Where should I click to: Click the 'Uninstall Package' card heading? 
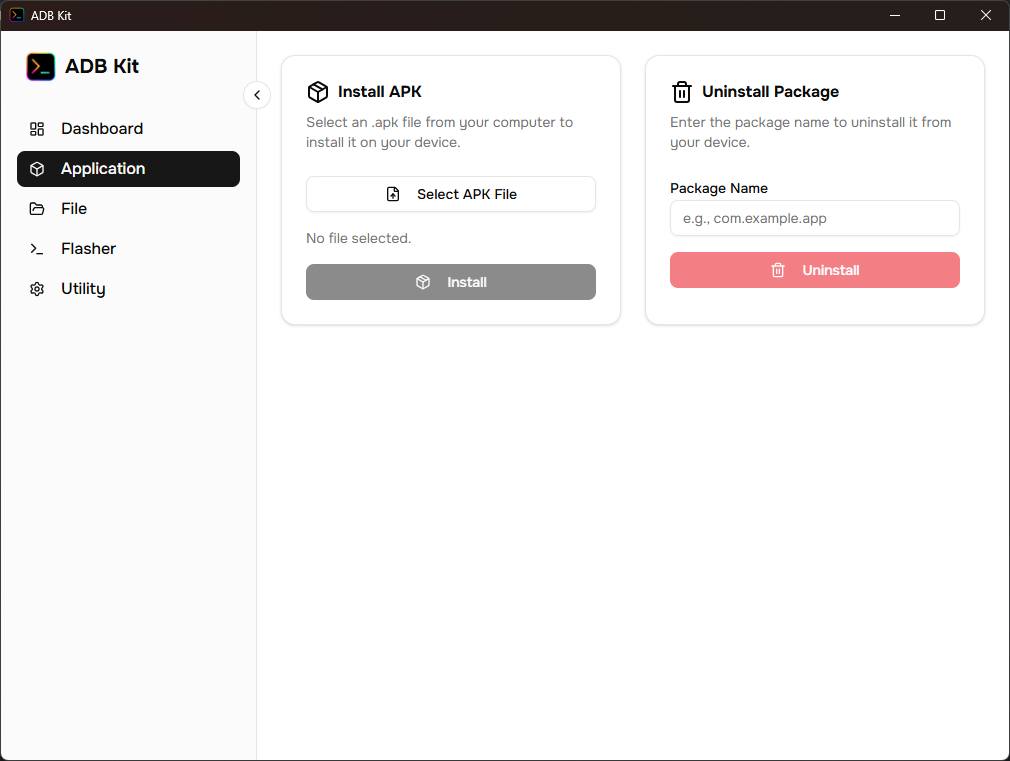pos(770,92)
